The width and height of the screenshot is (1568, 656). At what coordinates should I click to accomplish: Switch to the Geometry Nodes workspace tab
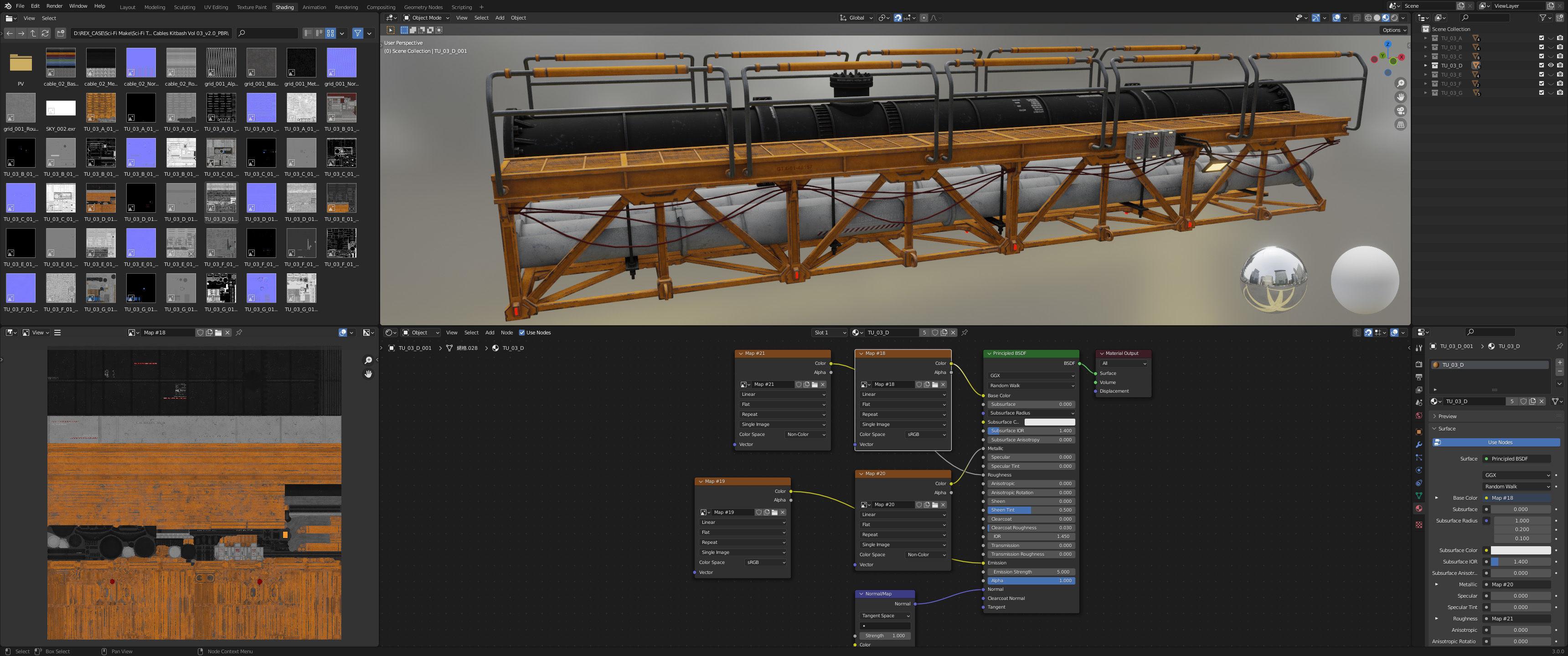(x=423, y=7)
